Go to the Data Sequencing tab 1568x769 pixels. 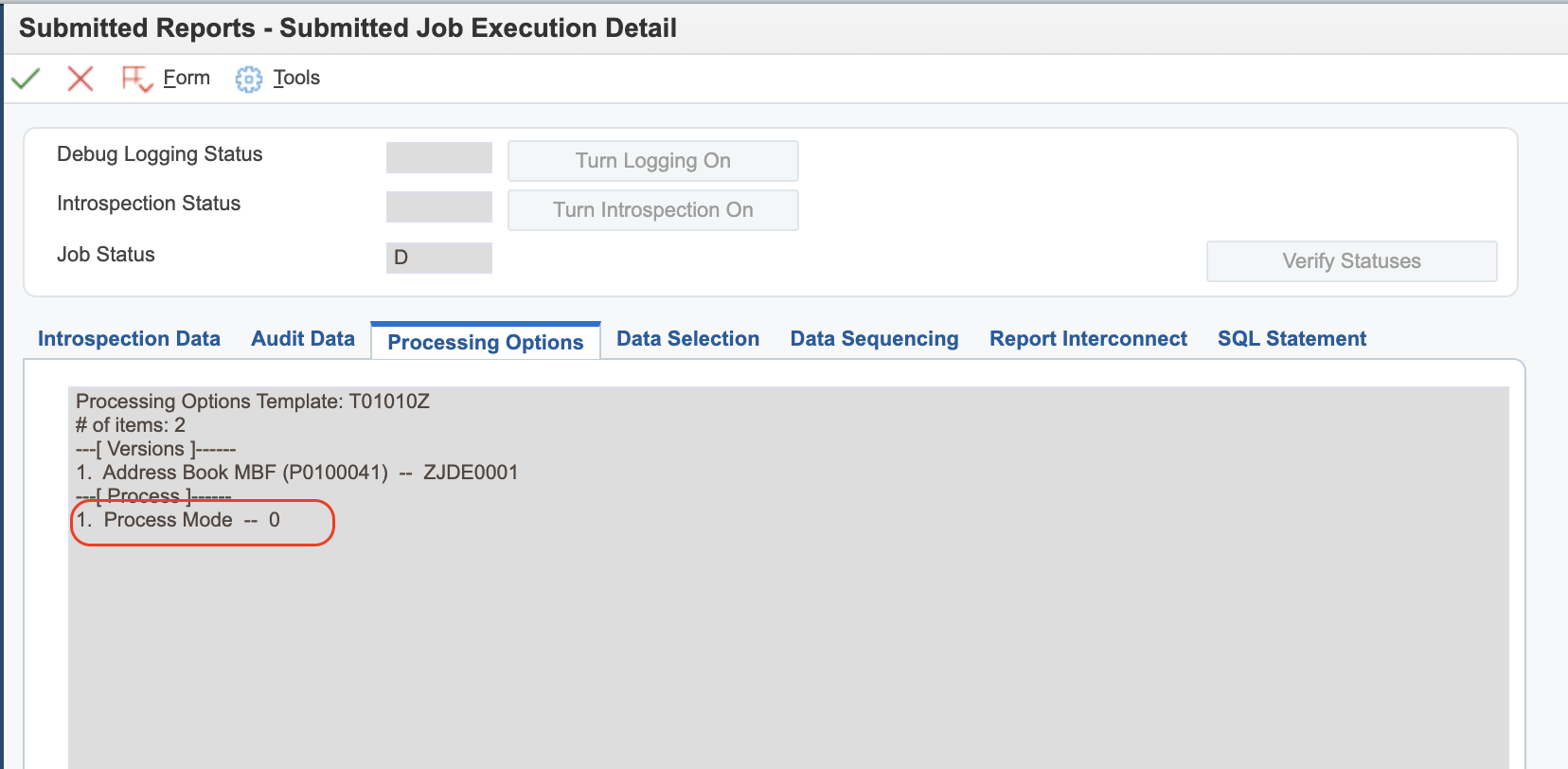[874, 339]
